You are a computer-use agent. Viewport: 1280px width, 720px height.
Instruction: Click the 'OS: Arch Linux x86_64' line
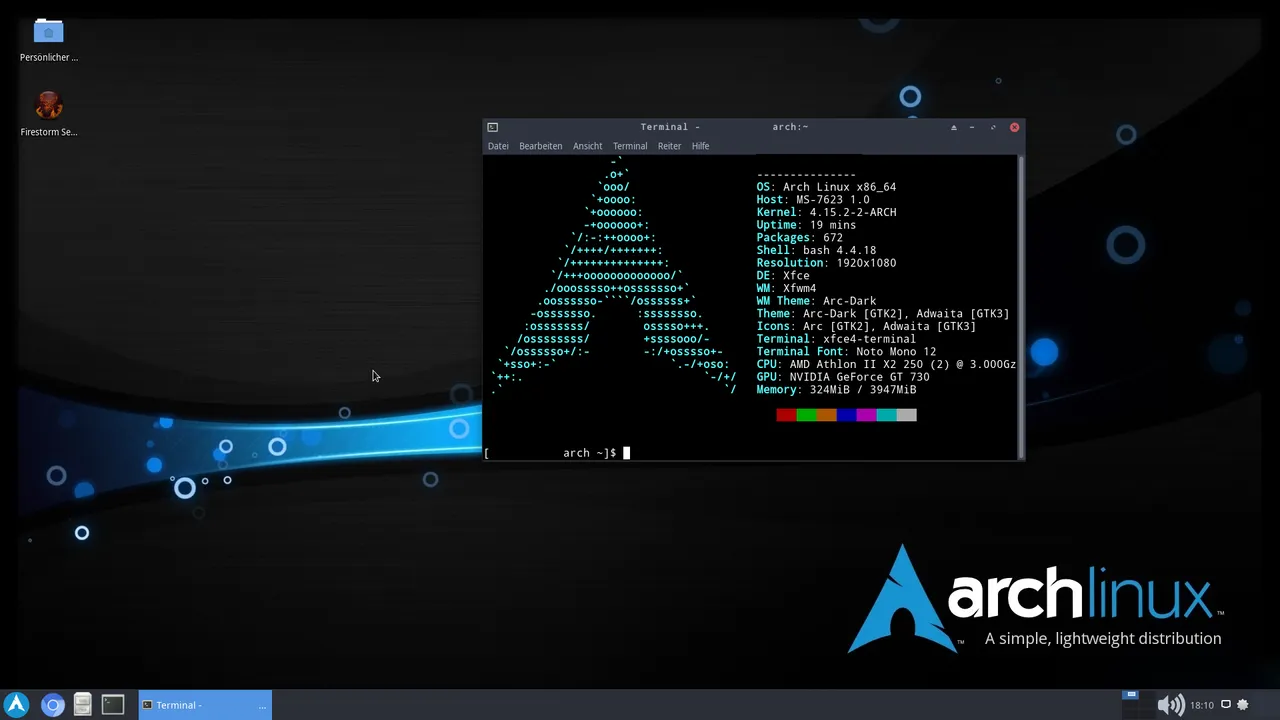coord(826,187)
